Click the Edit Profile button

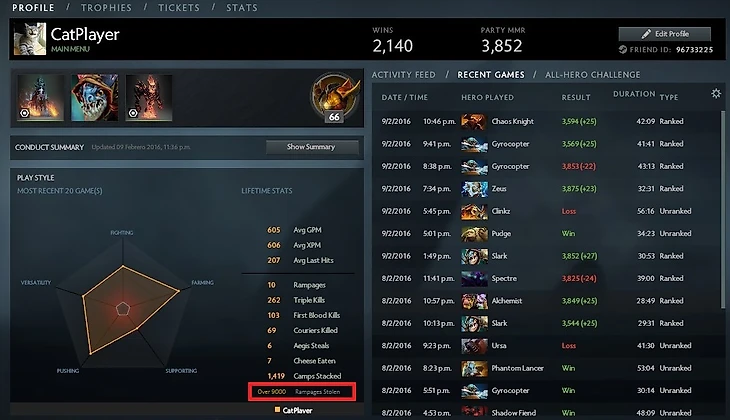(x=665, y=34)
